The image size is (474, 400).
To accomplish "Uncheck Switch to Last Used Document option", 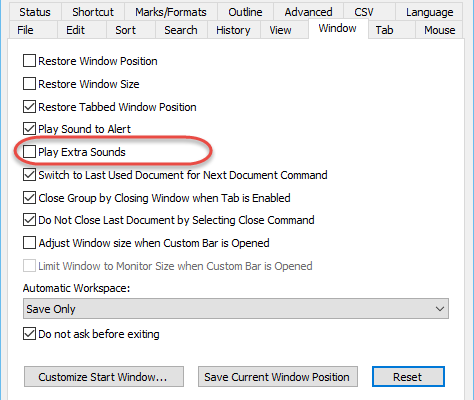I will [29, 175].
